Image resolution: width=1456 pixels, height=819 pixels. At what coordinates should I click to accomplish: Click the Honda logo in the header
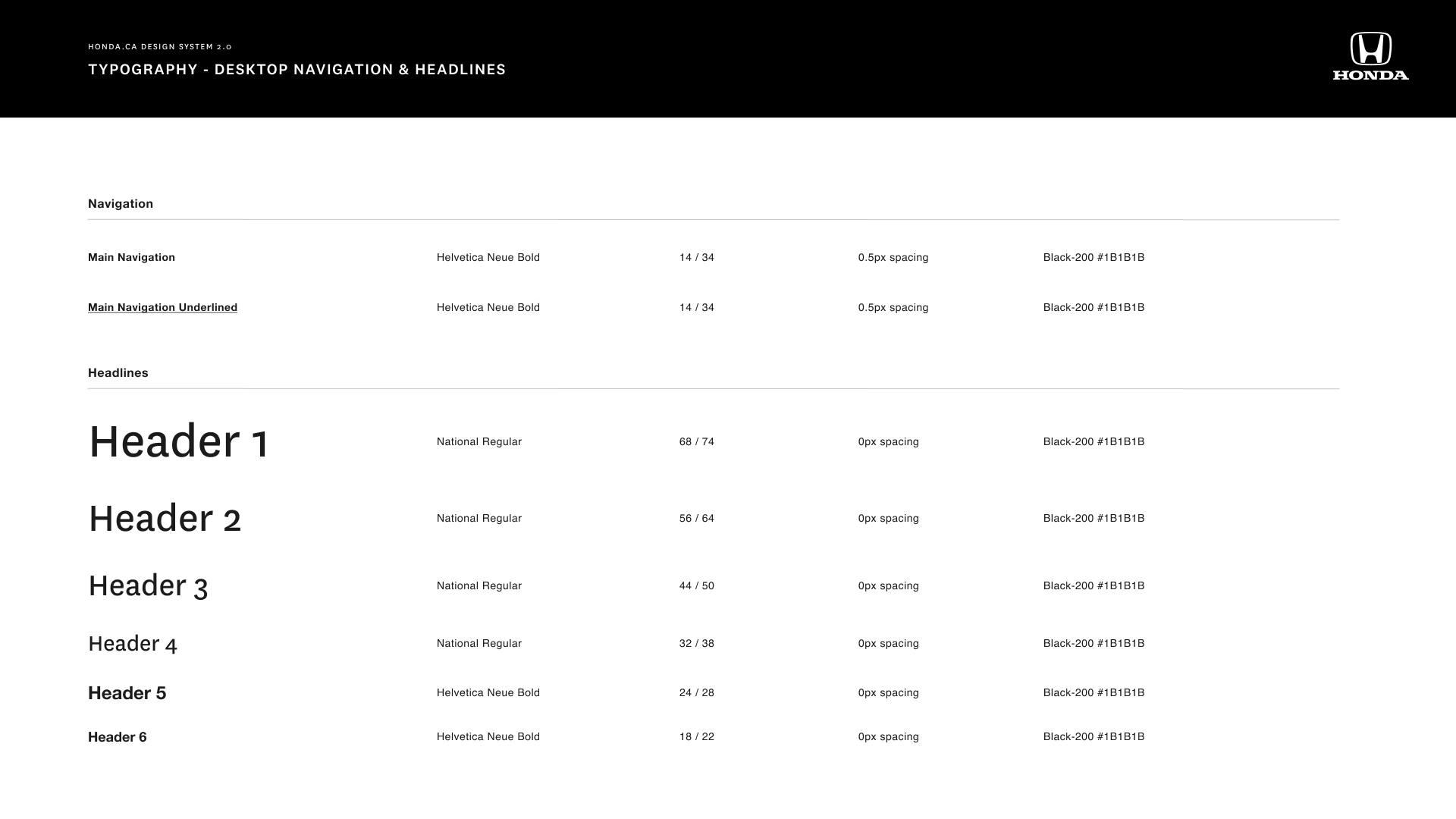point(1371,56)
